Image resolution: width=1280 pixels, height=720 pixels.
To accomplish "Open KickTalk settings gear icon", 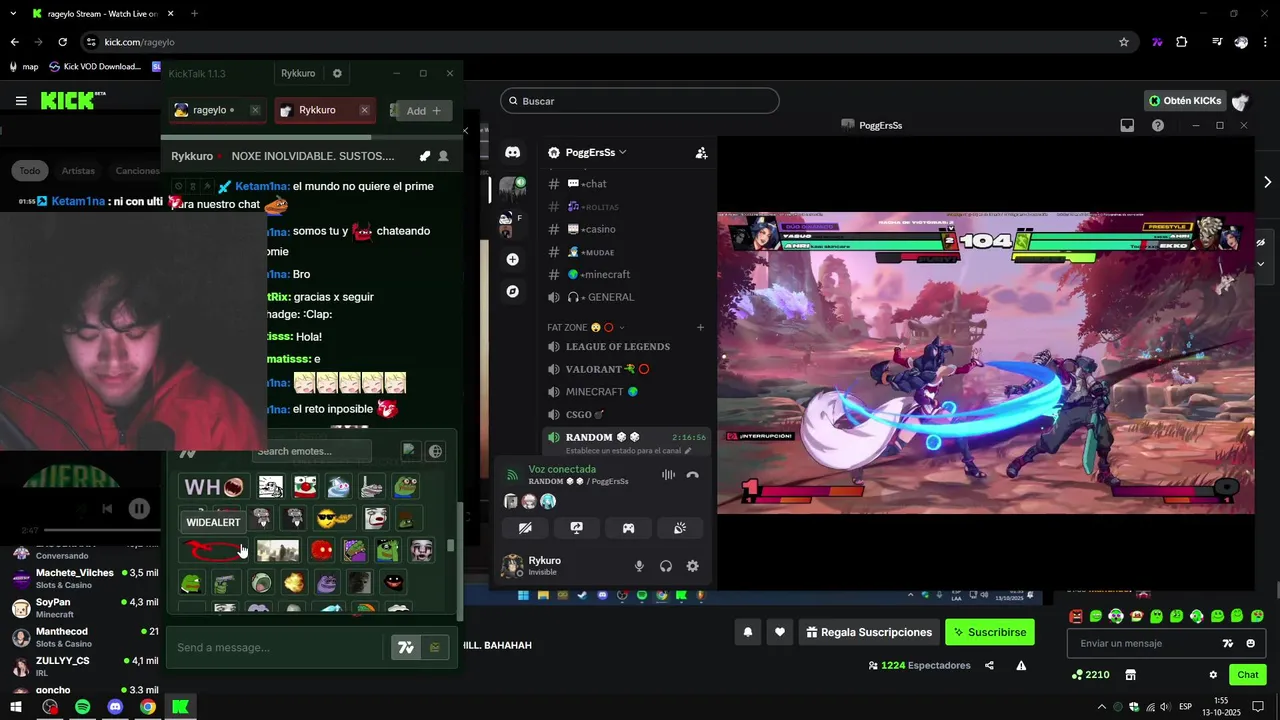I will point(337,73).
